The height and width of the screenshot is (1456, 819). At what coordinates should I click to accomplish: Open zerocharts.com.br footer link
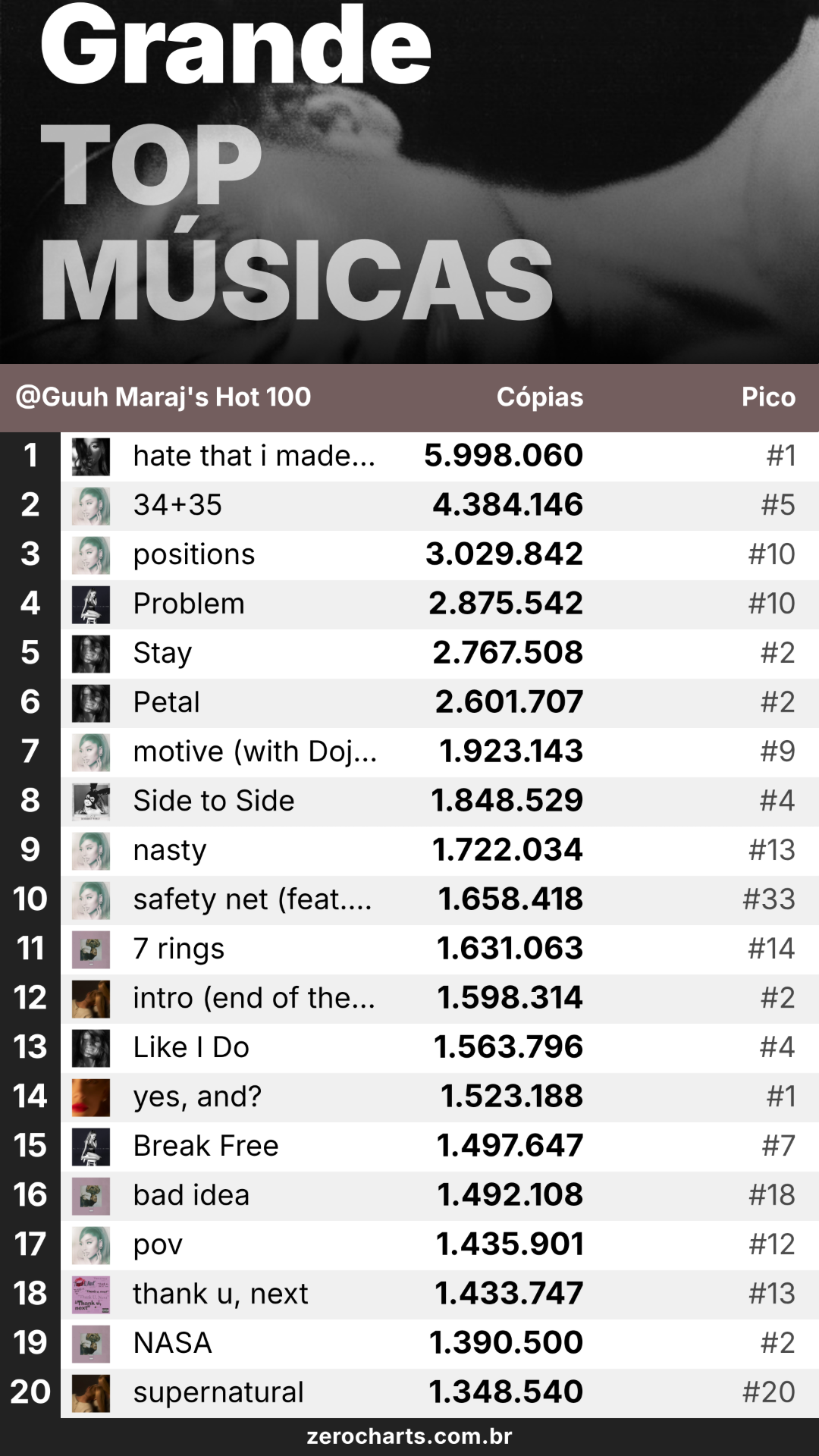click(409, 1436)
